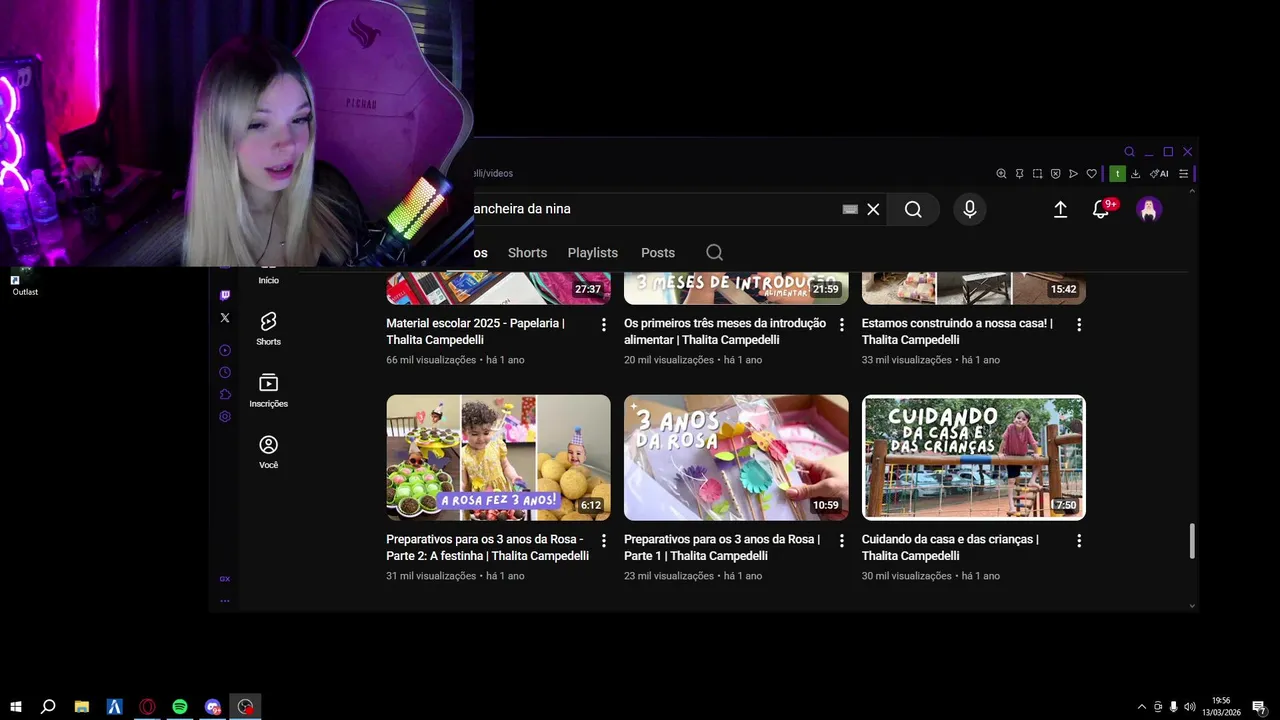Open File Explorer from the taskbar
The image size is (1280, 720).
(82, 707)
